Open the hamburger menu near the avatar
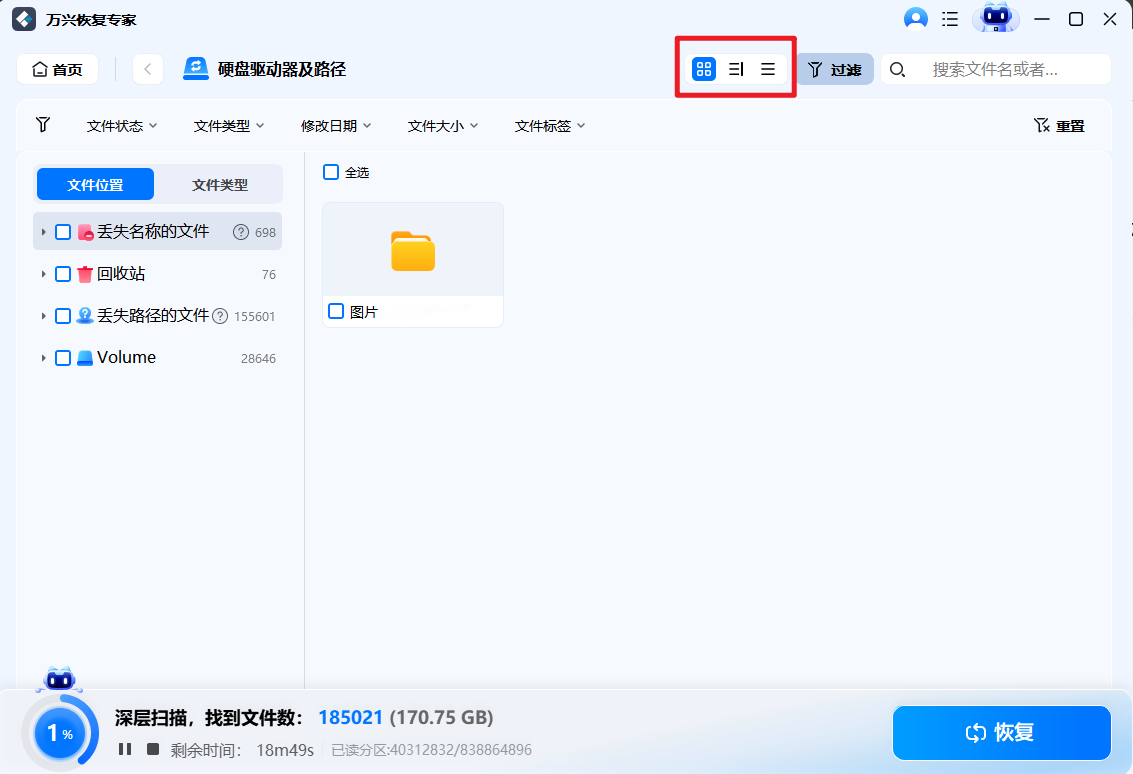Viewport: 1133px width, 774px height. click(x=949, y=18)
